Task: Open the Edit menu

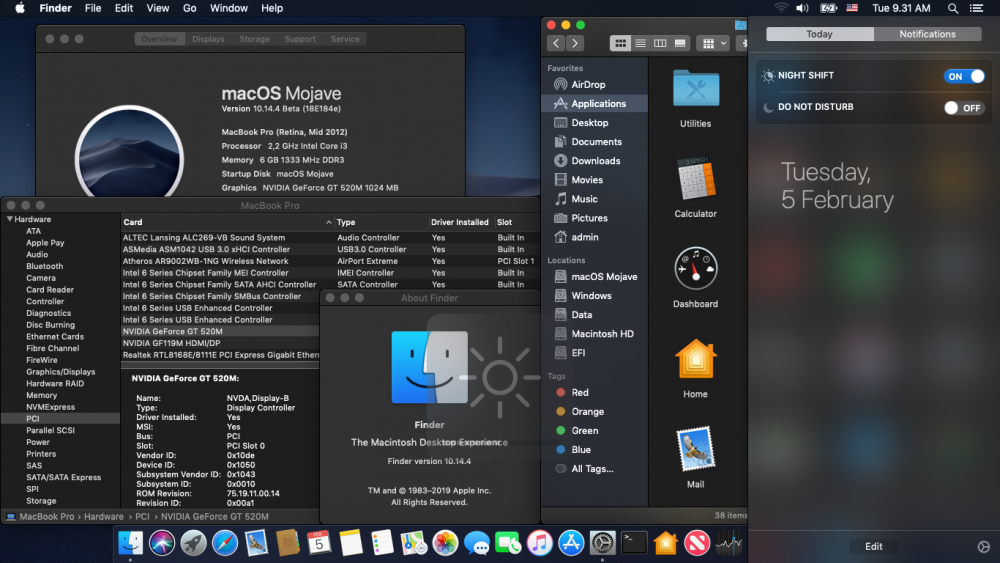Action: [x=124, y=8]
